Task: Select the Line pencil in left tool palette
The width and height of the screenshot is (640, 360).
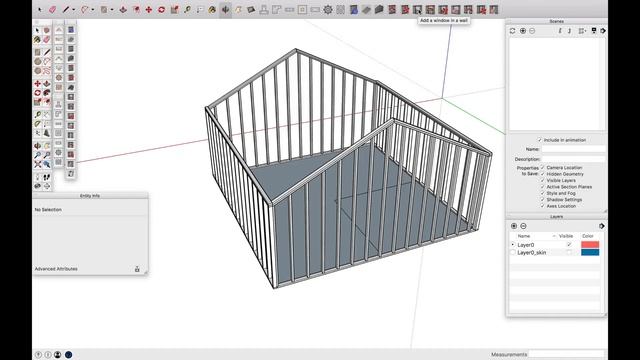Action: click(x=47, y=52)
